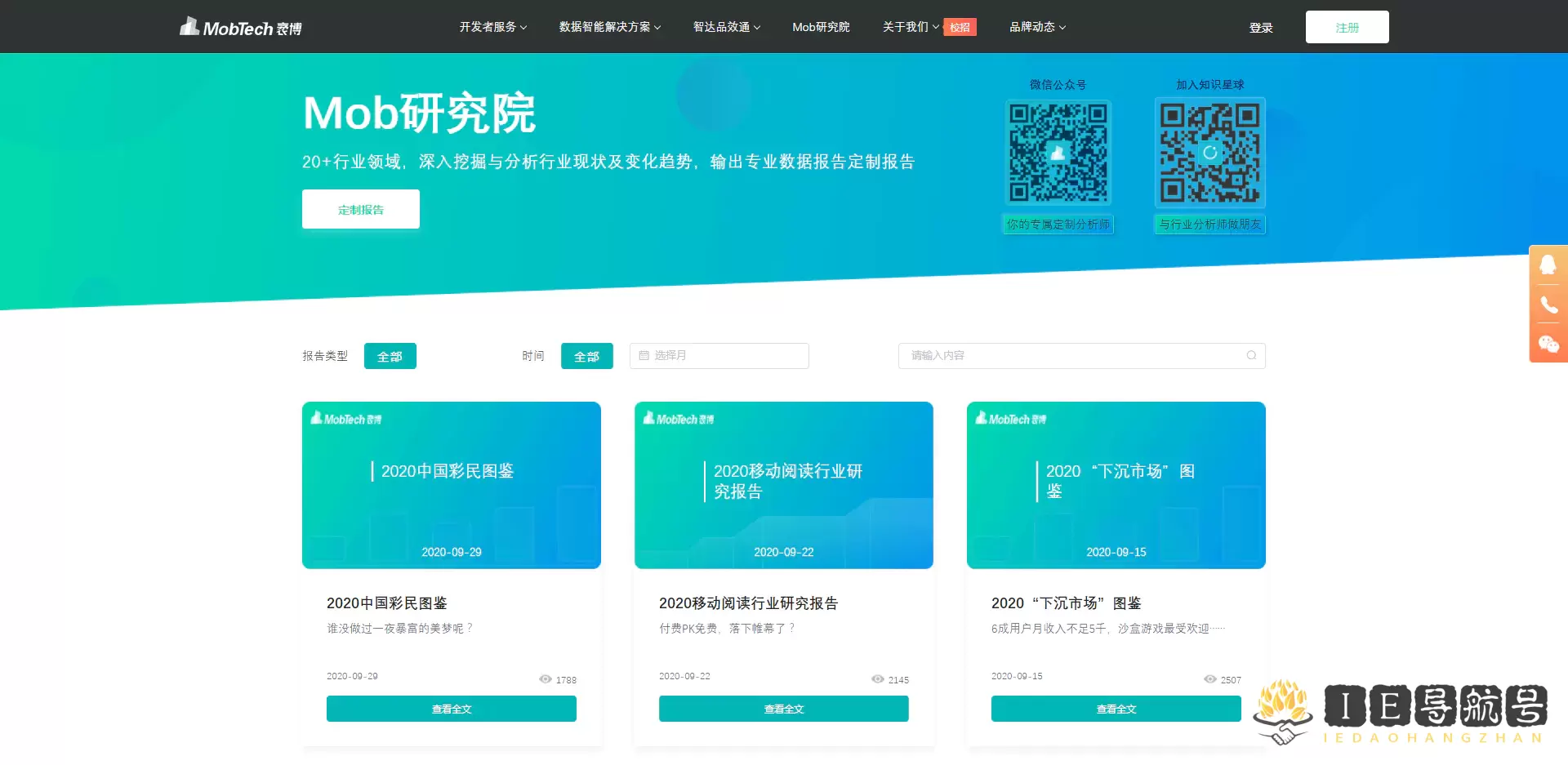Click into the report search input field
The width and height of the screenshot is (1568, 765).
1070,355
